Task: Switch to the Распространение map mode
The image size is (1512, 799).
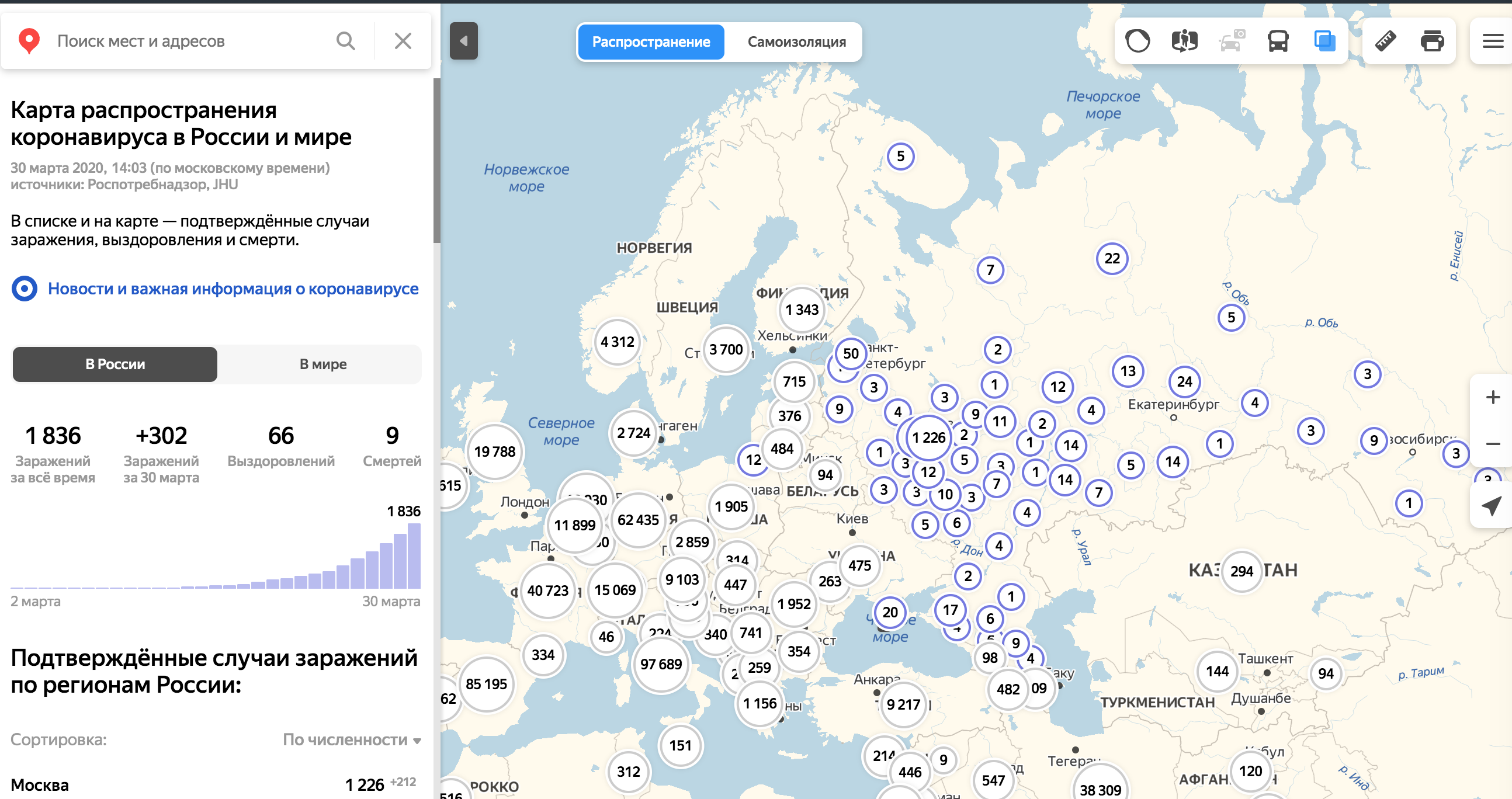Action: (x=651, y=41)
